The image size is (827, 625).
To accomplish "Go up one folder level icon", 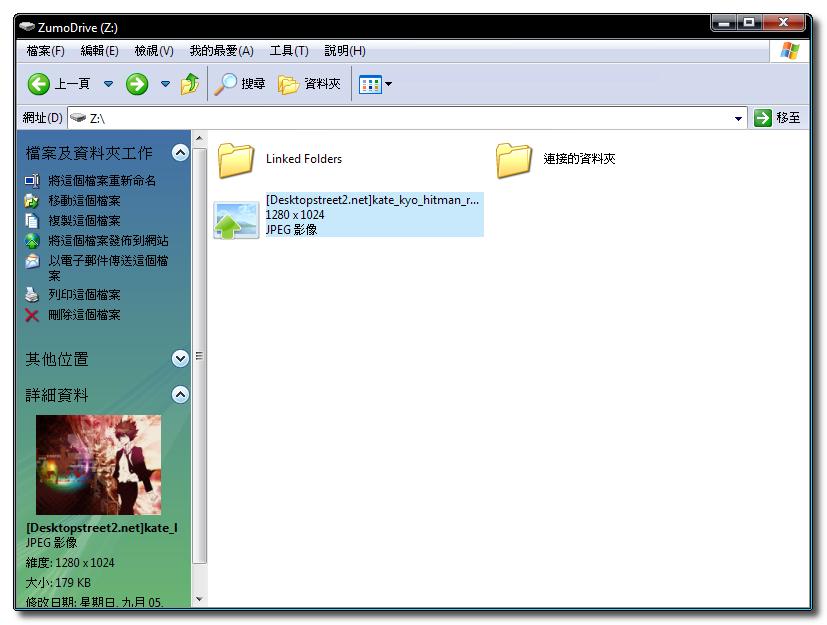I will coord(190,84).
